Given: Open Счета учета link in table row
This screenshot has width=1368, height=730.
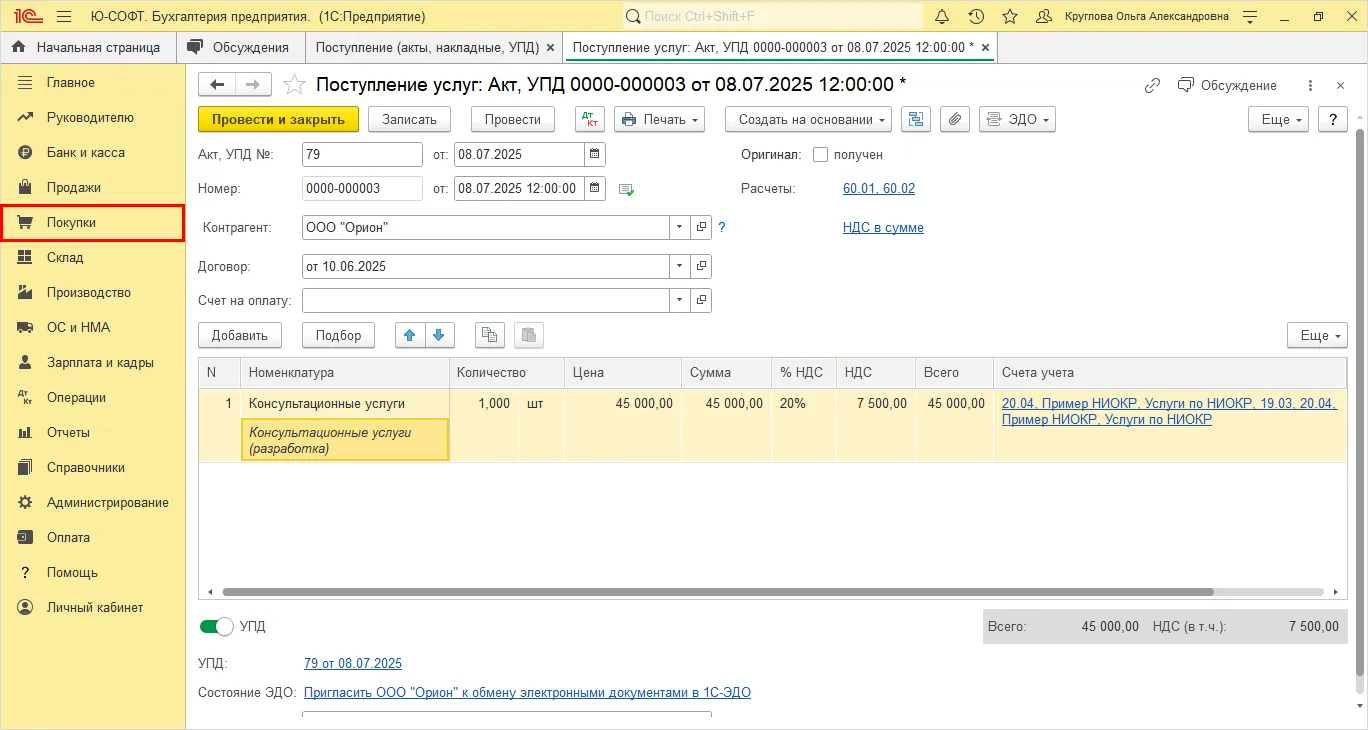Looking at the screenshot, I should coord(1169,411).
